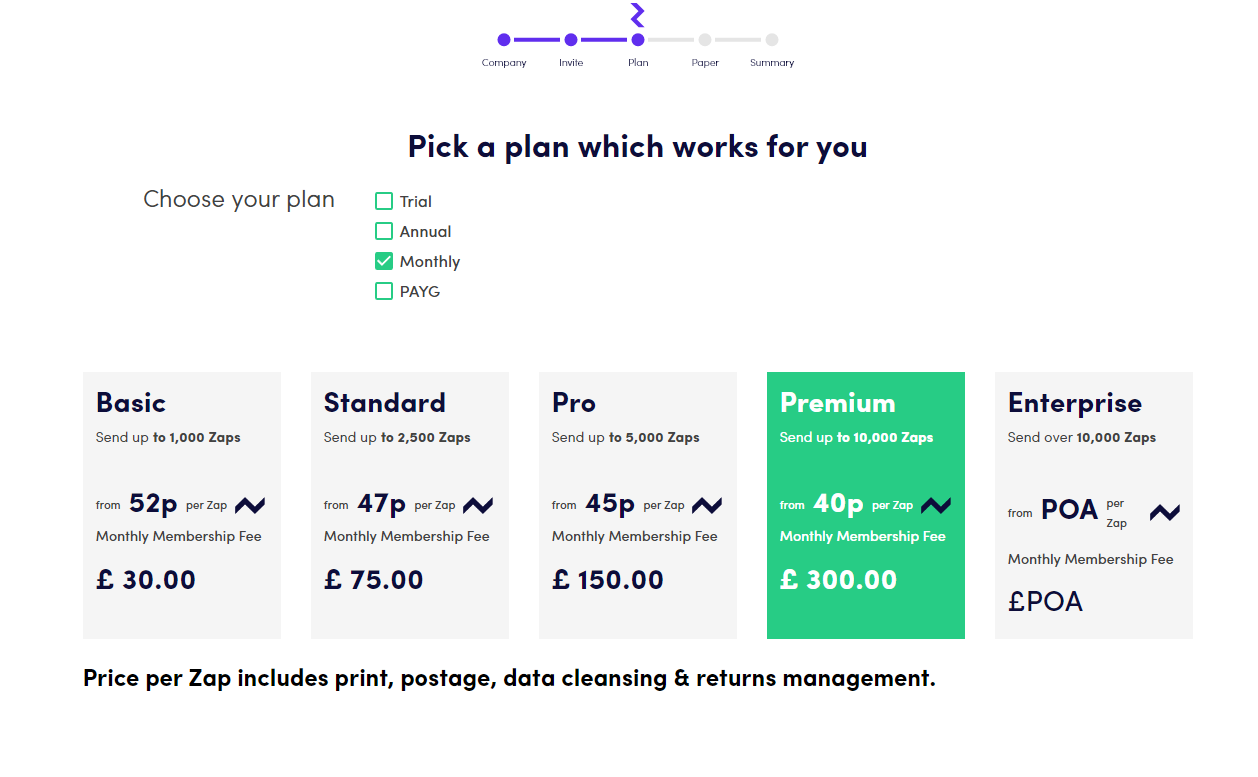This screenshot has width=1258, height=777.
Task: Select the current Plan step dot
Action: pyautogui.click(x=638, y=40)
